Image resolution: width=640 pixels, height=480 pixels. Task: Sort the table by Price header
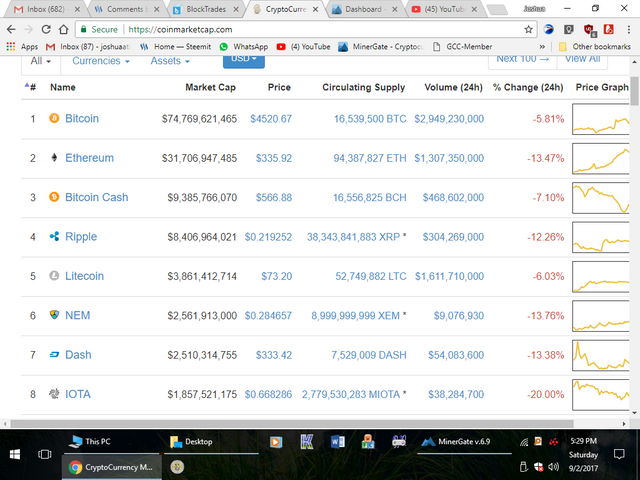tap(279, 87)
